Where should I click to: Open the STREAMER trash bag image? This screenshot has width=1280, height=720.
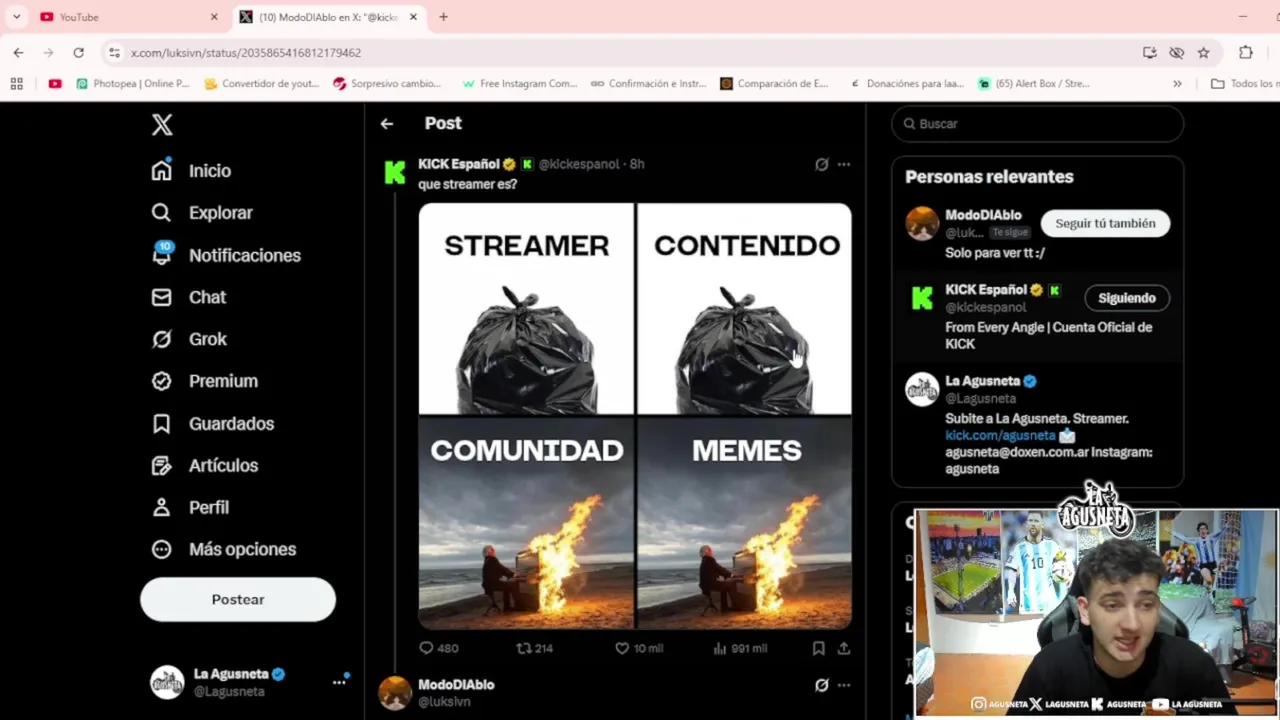[x=526, y=309]
